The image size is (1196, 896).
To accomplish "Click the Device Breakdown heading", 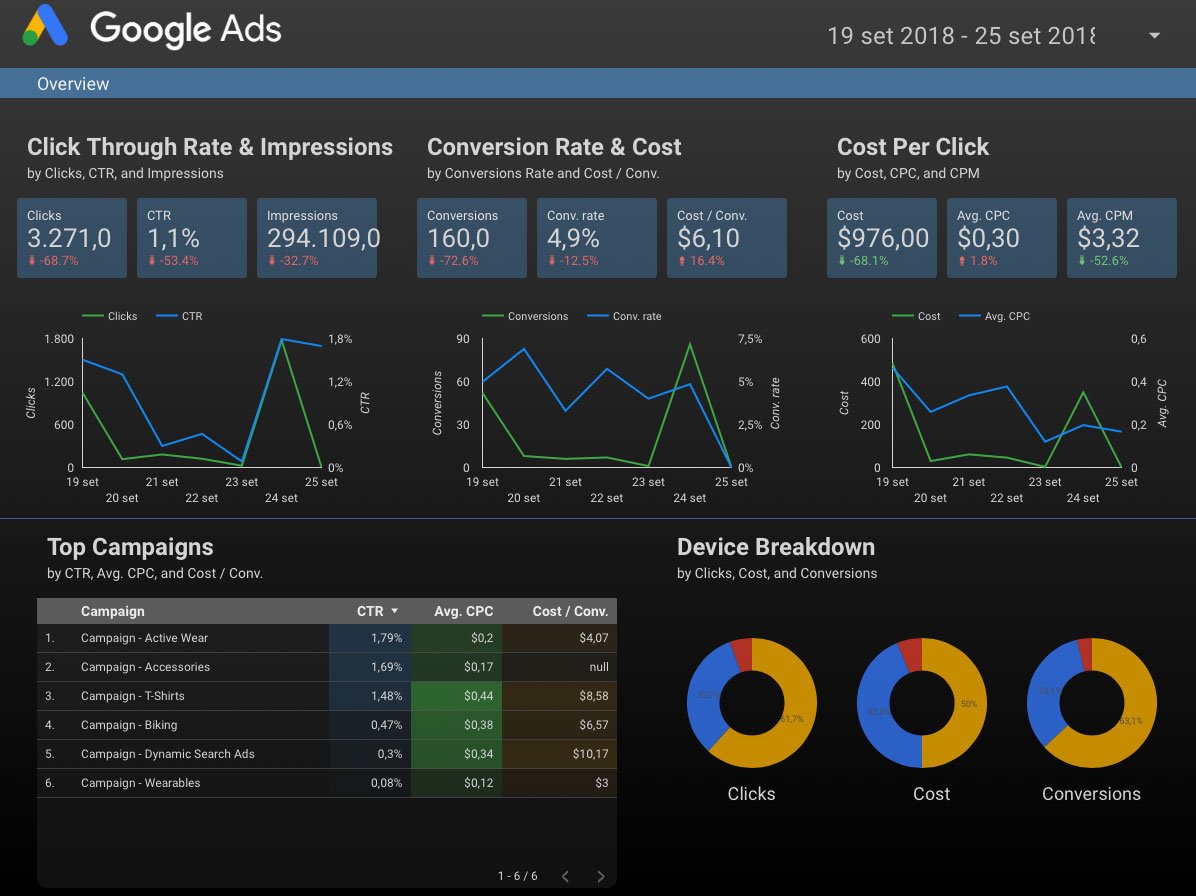I will (776, 547).
